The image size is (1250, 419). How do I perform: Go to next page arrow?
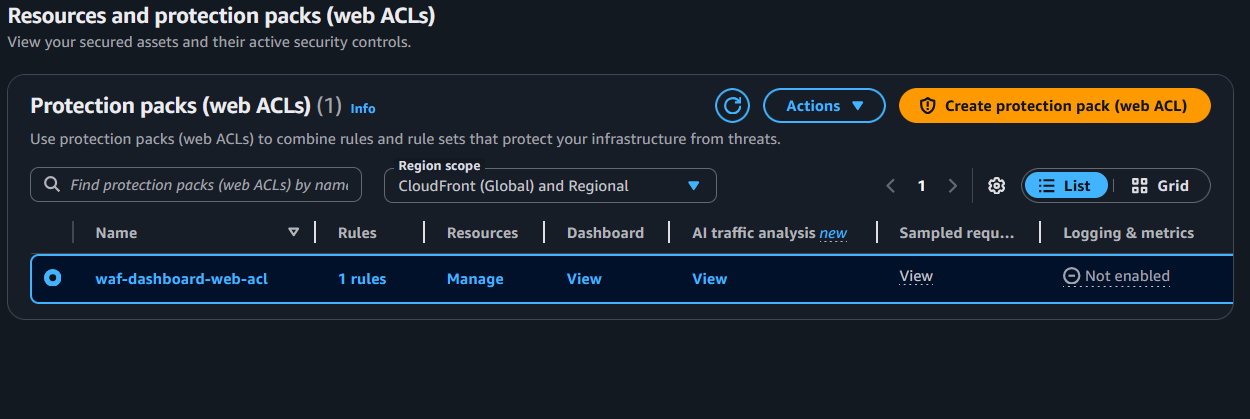952,186
